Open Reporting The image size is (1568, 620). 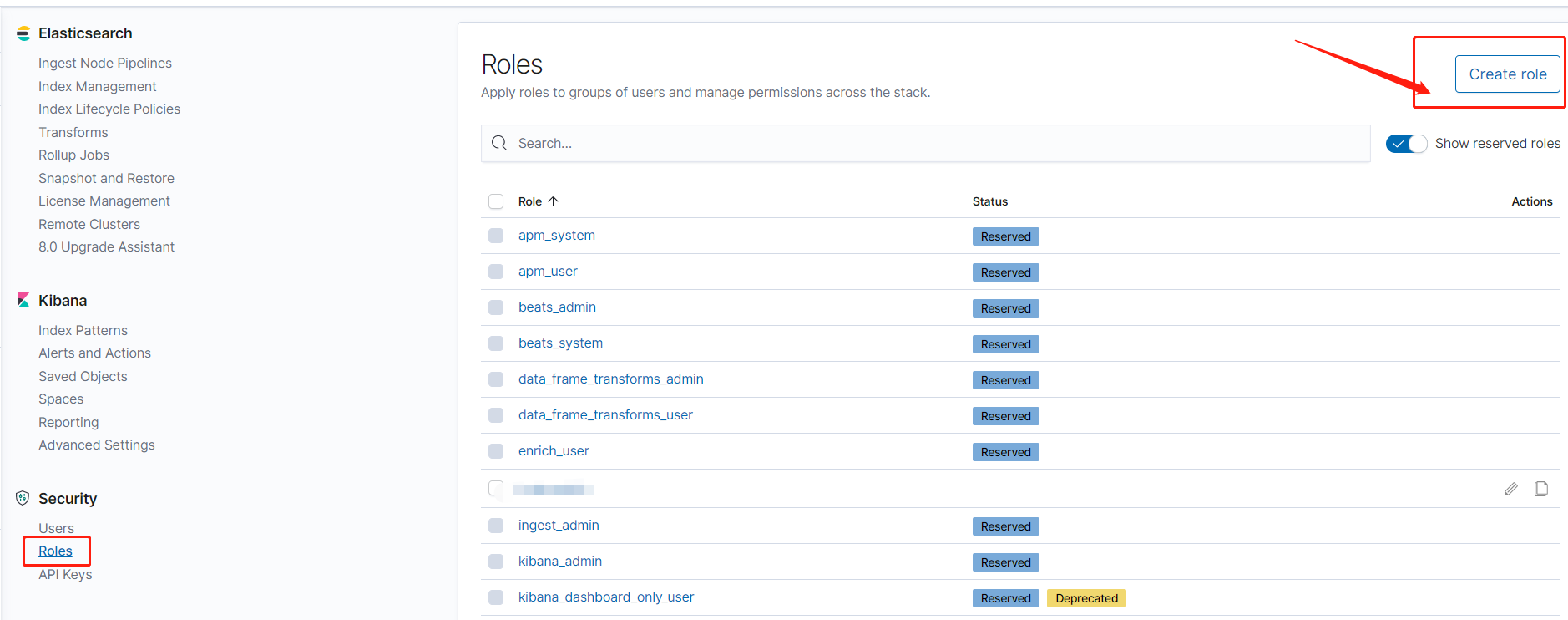pyautogui.click(x=68, y=422)
